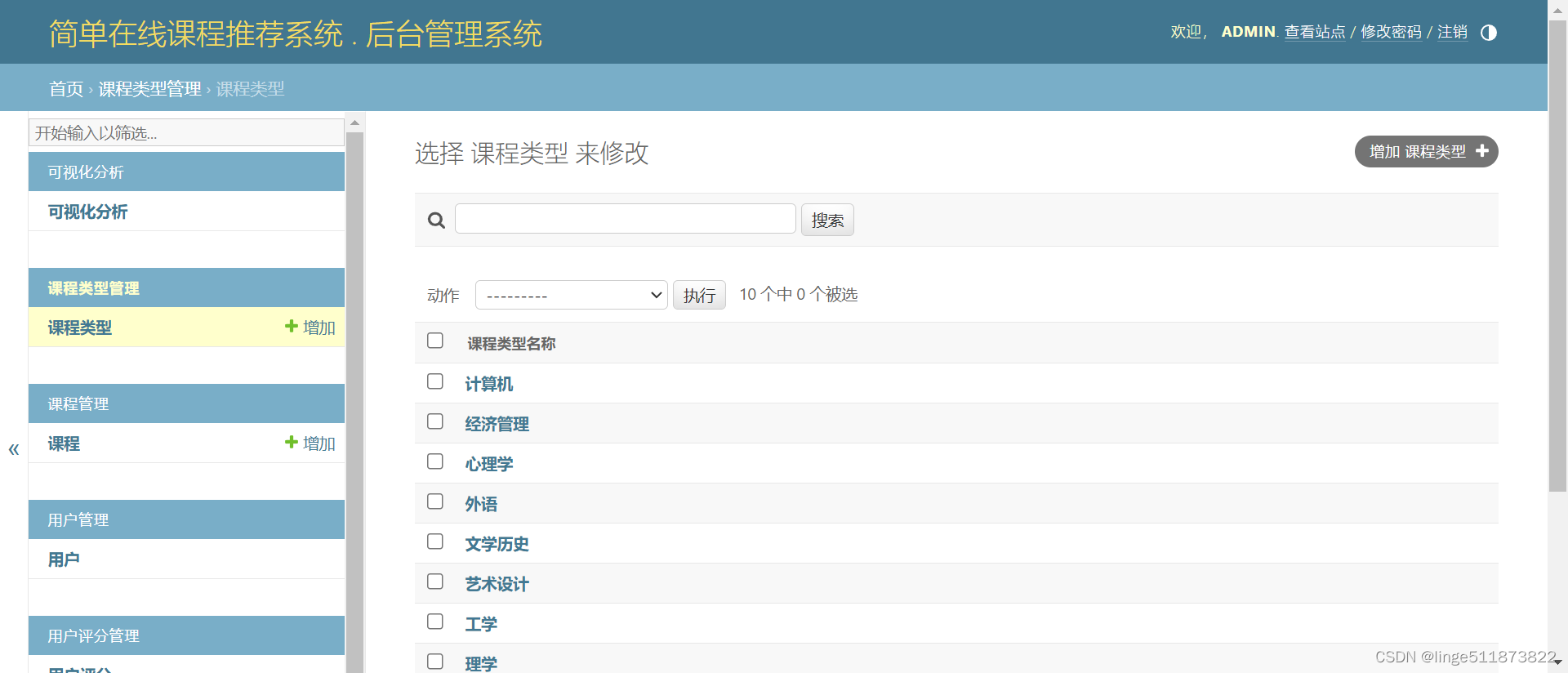Open the 外语 entry
Screen dimensions: 1568x673
point(481,504)
